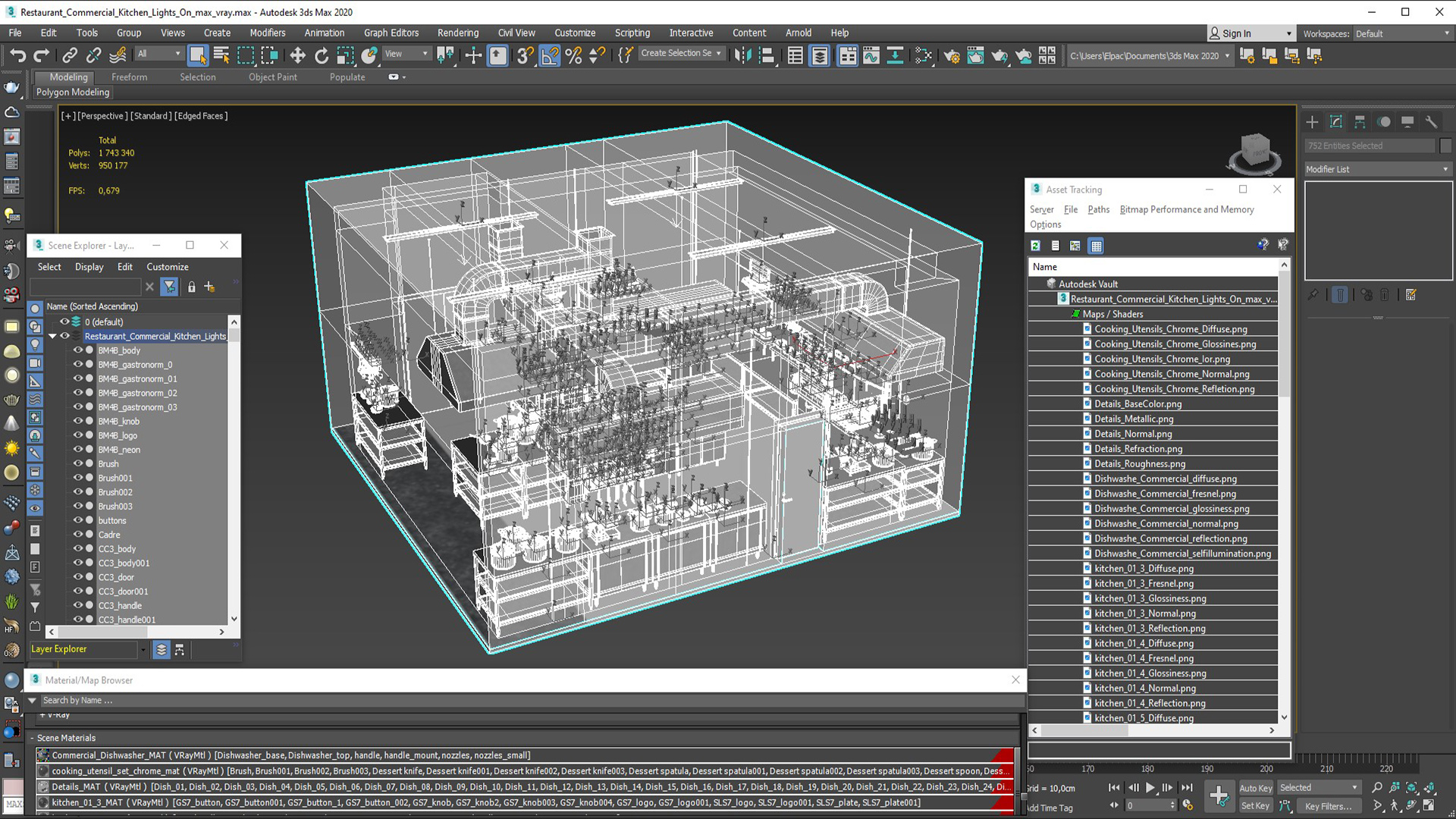Click Asset Tracking vertical scrollbar

[x=1284, y=491]
